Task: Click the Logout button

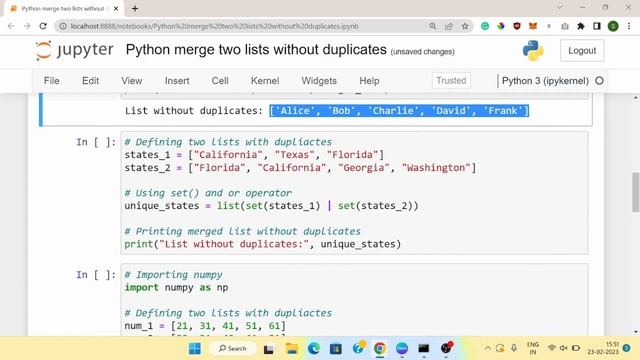Action: [x=582, y=51]
